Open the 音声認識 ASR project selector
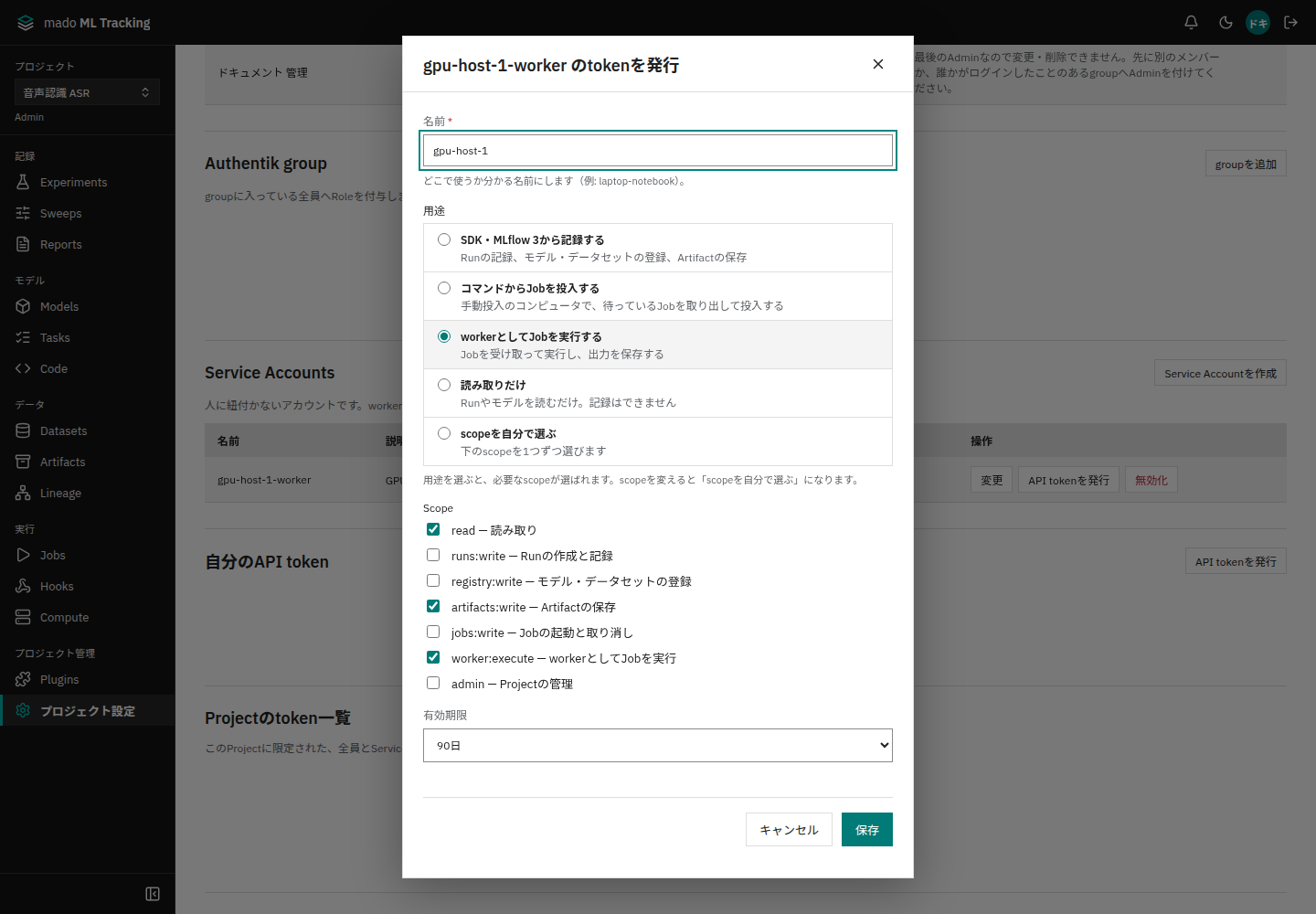The image size is (1316, 914). (x=87, y=92)
